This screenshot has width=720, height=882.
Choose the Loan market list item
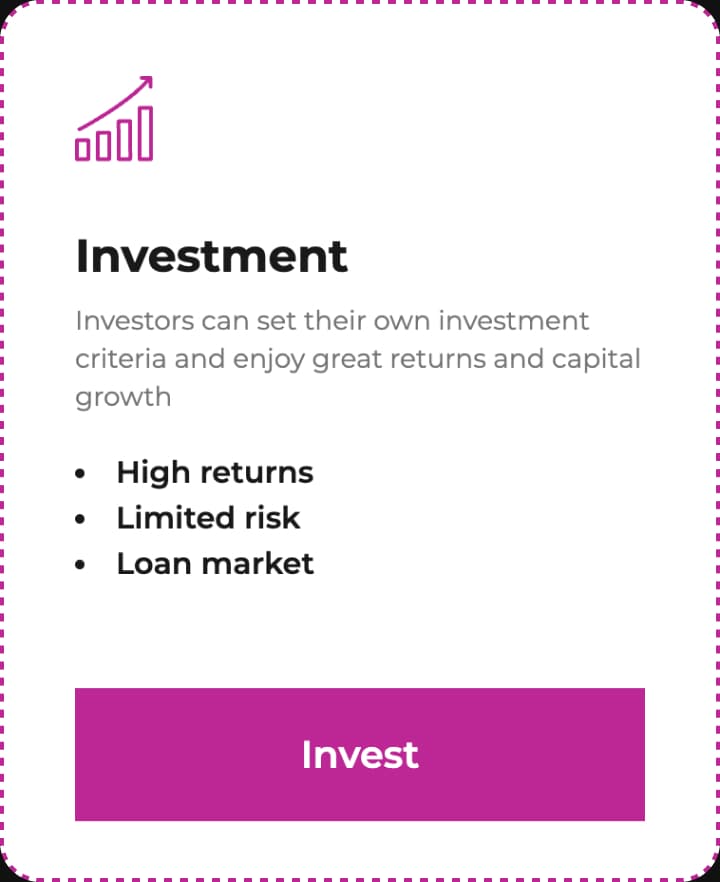[x=215, y=564]
